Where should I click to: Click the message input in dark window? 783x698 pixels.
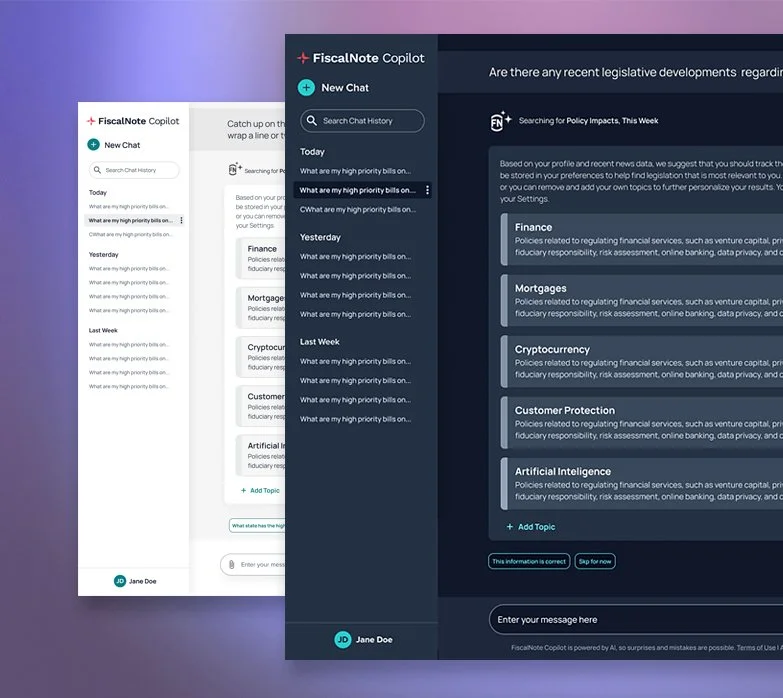coord(636,620)
